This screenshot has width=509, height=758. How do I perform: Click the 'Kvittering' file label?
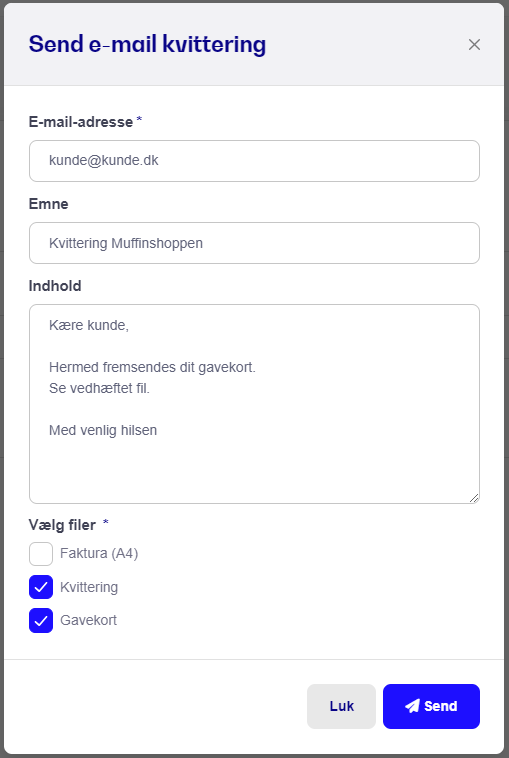click(x=89, y=587)
